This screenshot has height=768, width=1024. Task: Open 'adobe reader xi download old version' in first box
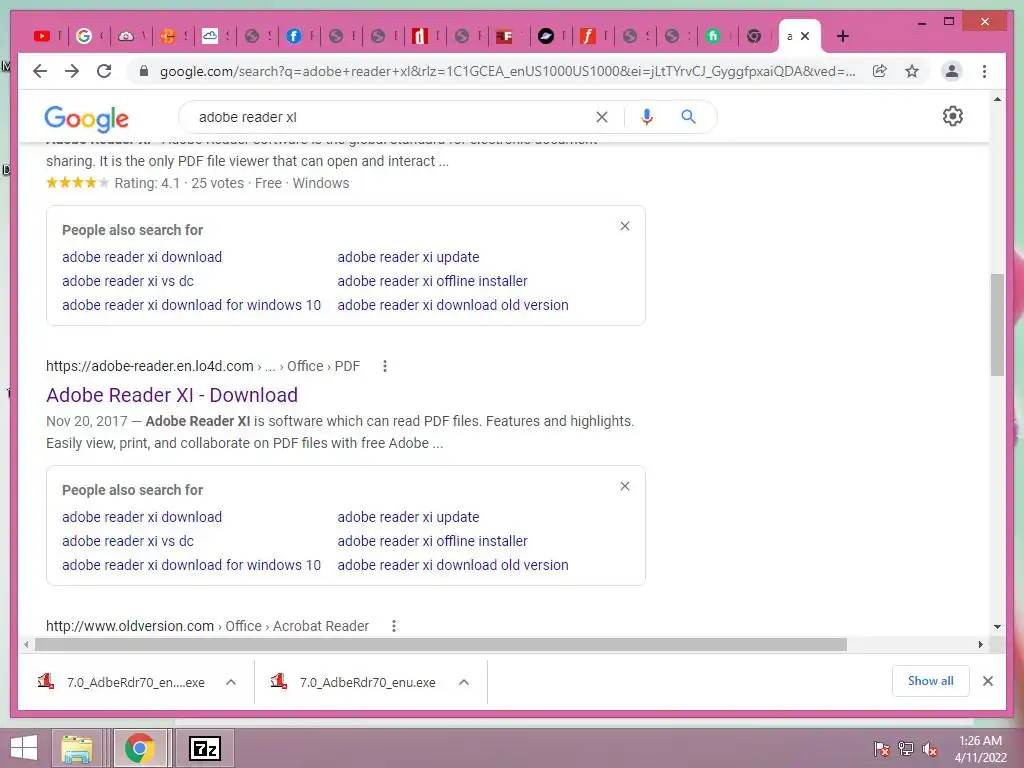(453, 305)
